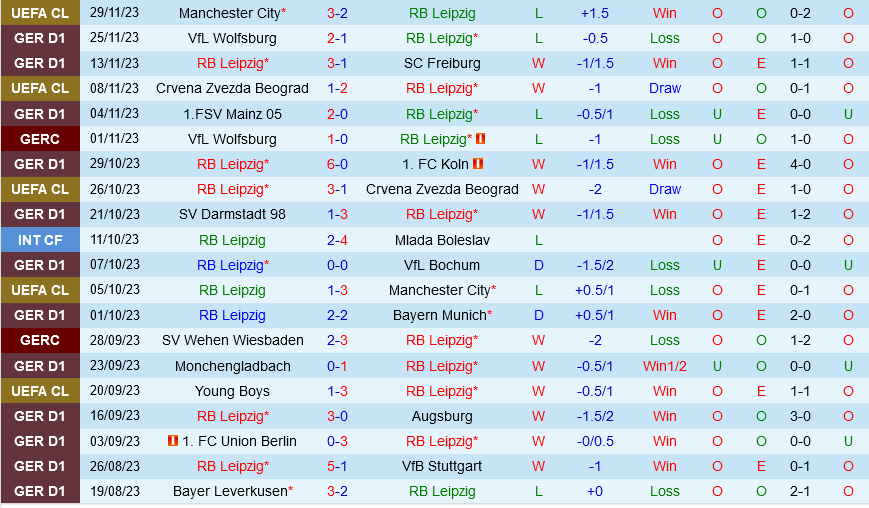Open the 1.FSV Mainz 05 team page

[x=232, y=114]
